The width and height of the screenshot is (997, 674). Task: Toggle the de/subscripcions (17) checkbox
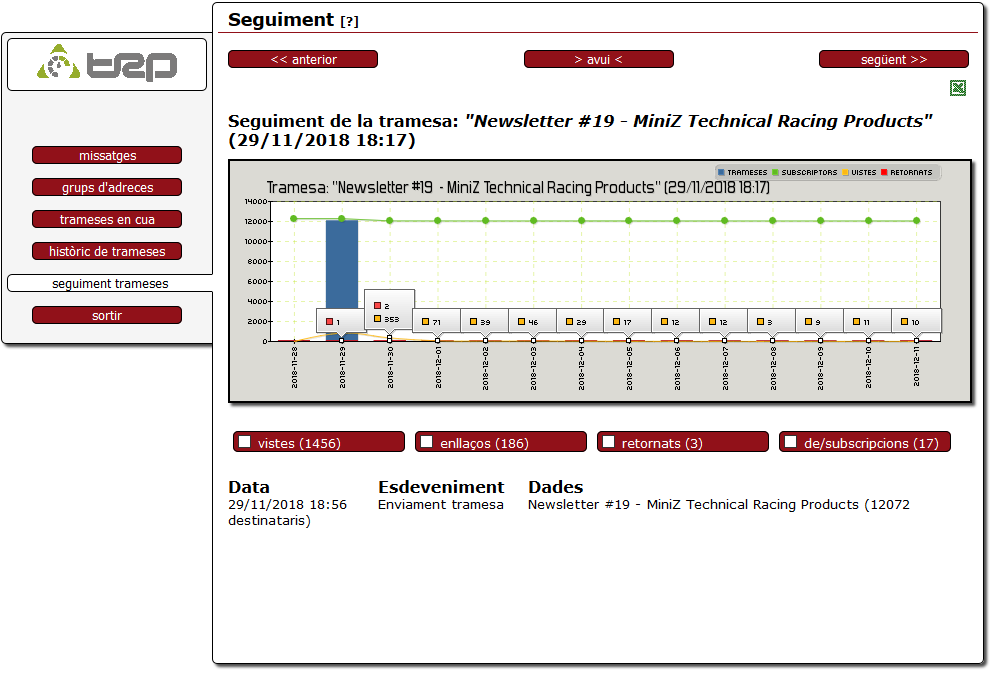790,442
